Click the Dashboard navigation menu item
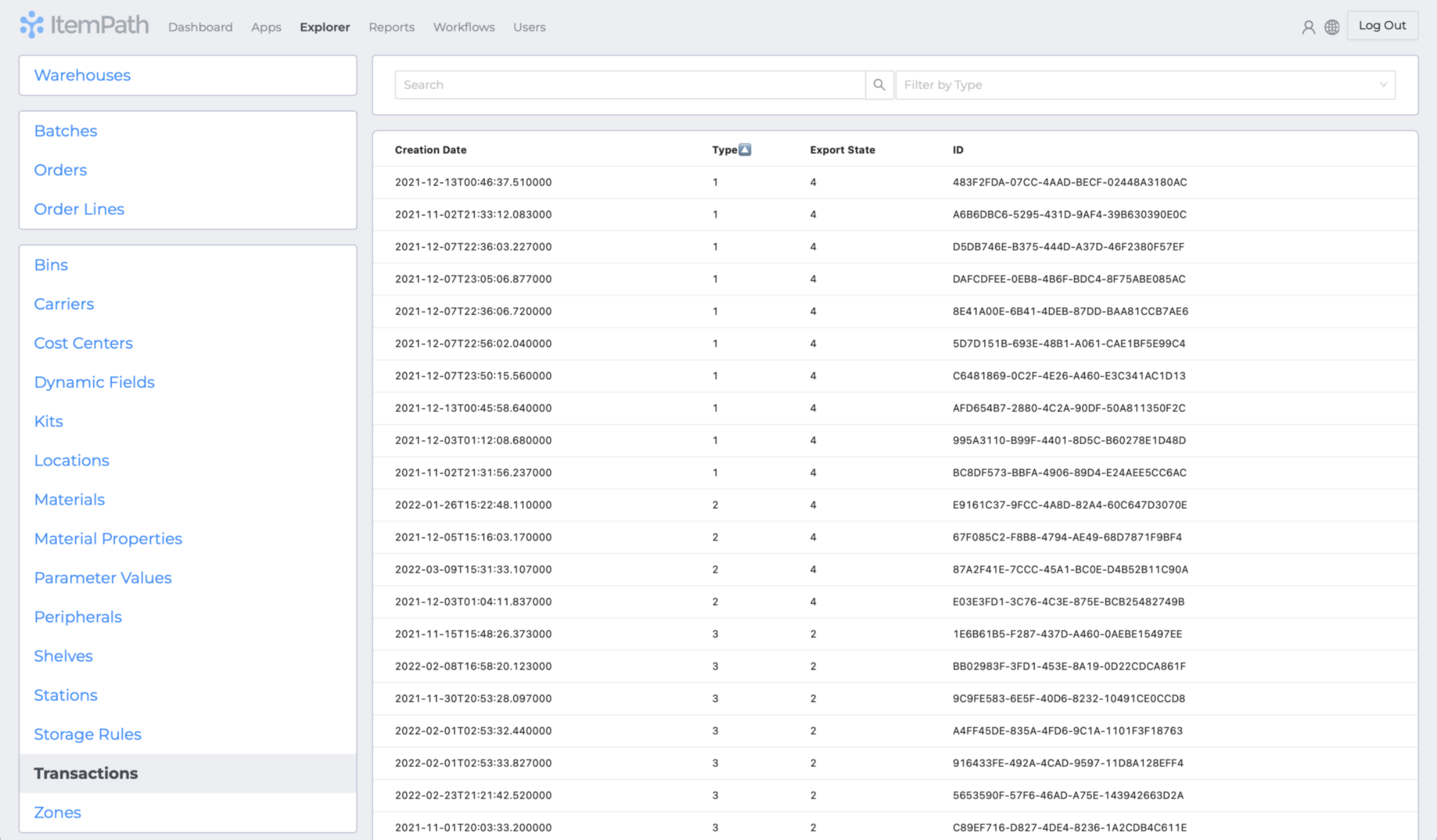Image resolution: width=1437 pixels, height=840 pixels. (x=201, y=27)
